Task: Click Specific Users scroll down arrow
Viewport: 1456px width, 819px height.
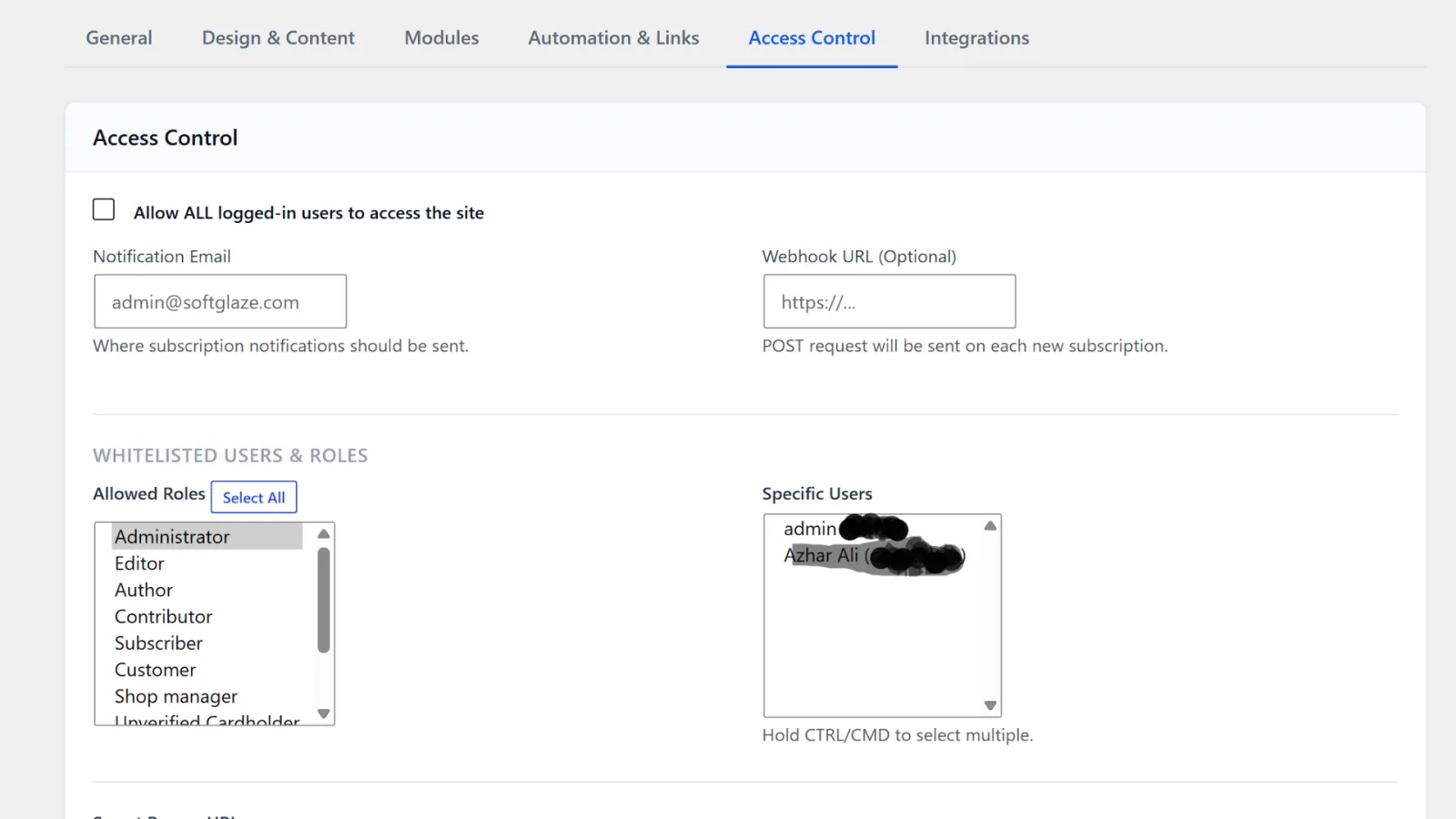Action: coord(990,706)
